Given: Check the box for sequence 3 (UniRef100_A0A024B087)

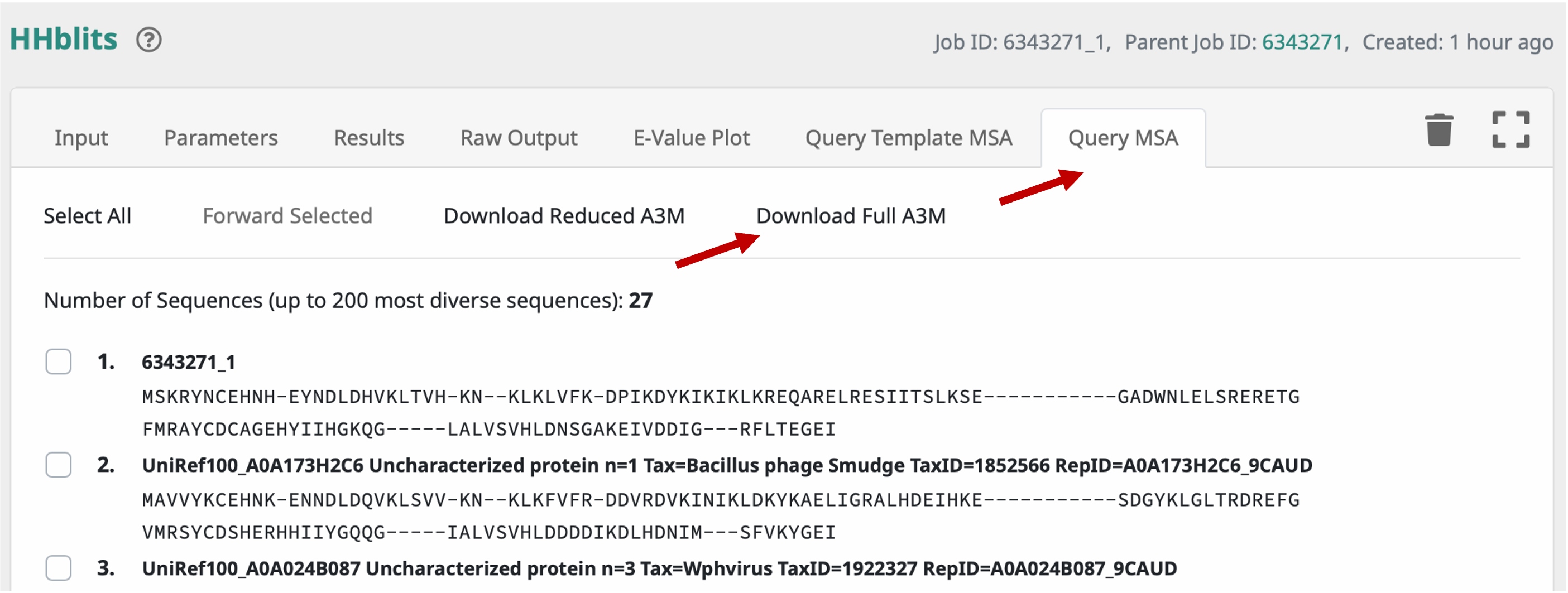Looking at the screenshot, I should pos(59,568).
